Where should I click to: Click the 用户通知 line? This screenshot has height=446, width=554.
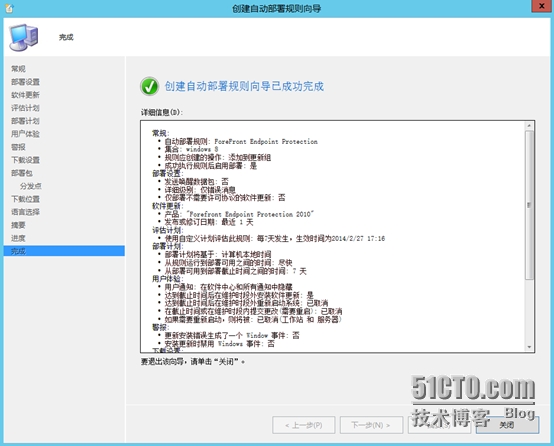[229, 287]
